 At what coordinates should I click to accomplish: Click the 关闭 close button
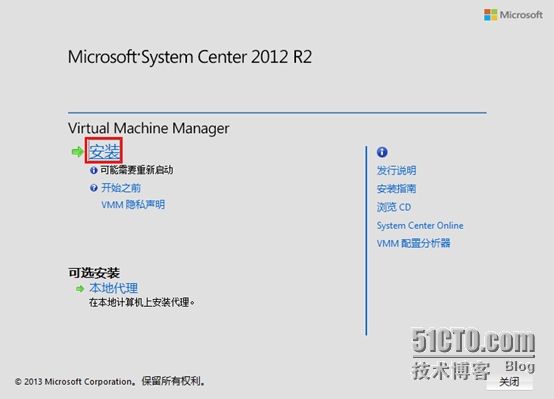tap(509, 382)
